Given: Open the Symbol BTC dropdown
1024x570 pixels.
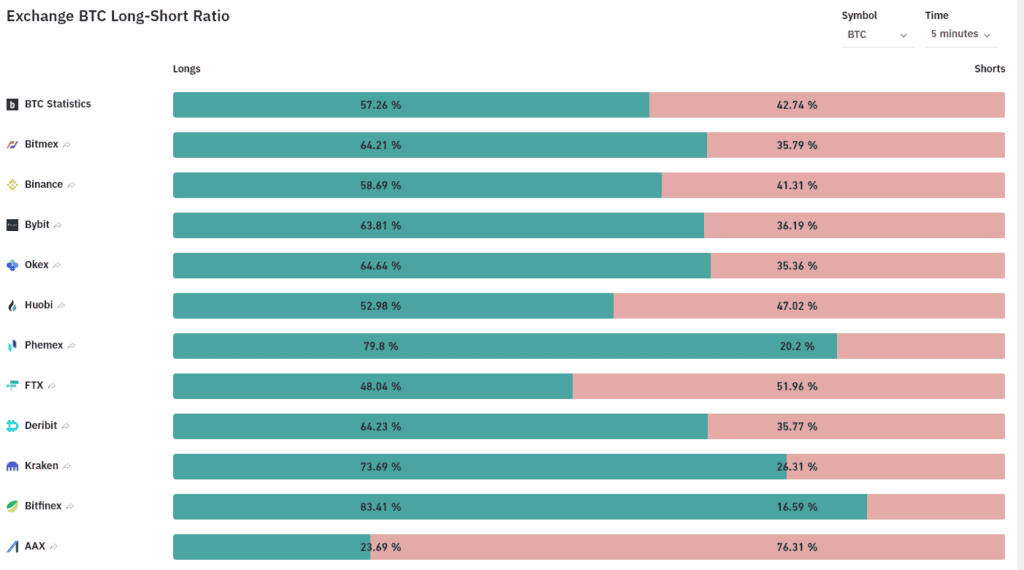Looking at the screenshot, I should (877, 35).
